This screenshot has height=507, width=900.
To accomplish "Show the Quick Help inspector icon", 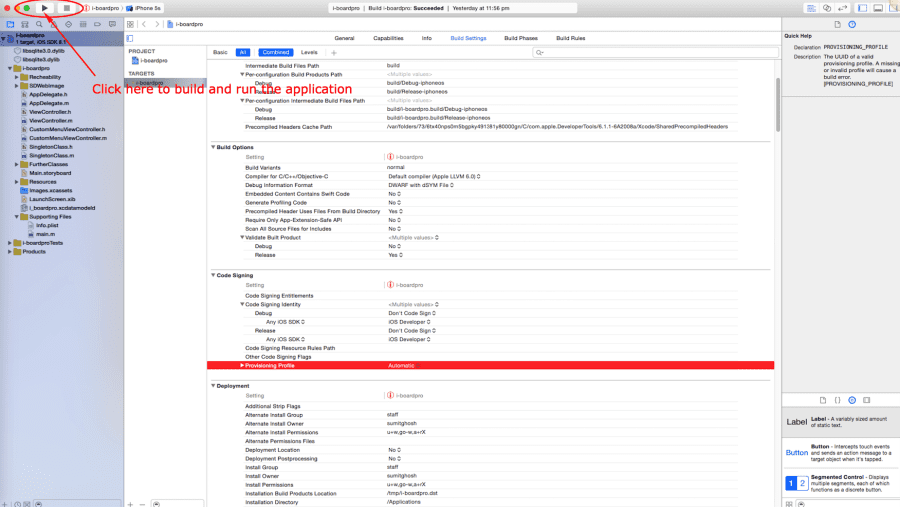I will tap(852, 24).
